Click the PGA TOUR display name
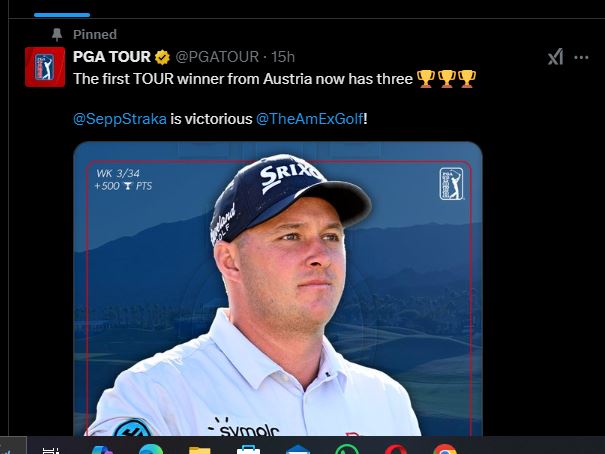The height and width of the screenshot is (454, 605). (x=112, y=57)
